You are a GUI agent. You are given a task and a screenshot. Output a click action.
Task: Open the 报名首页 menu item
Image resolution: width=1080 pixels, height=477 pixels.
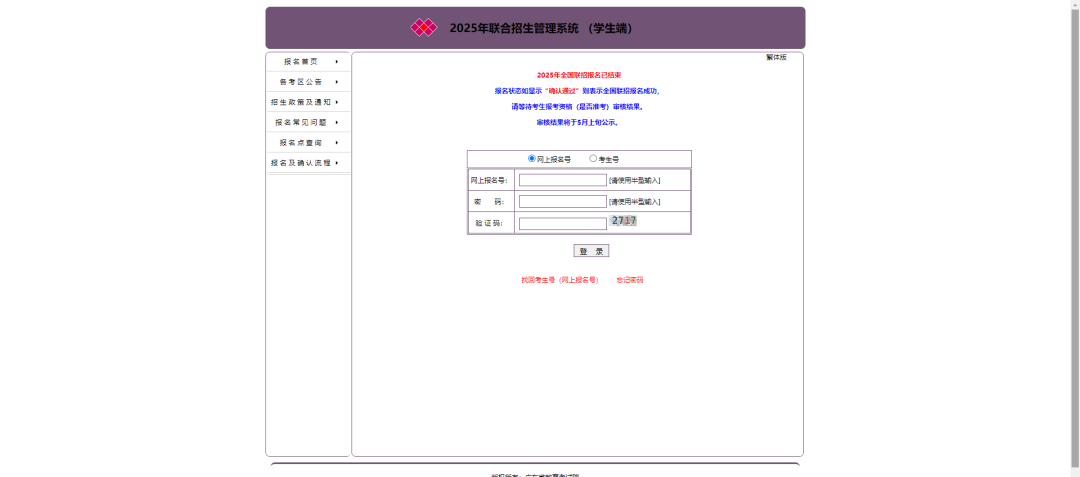point(300,62)
